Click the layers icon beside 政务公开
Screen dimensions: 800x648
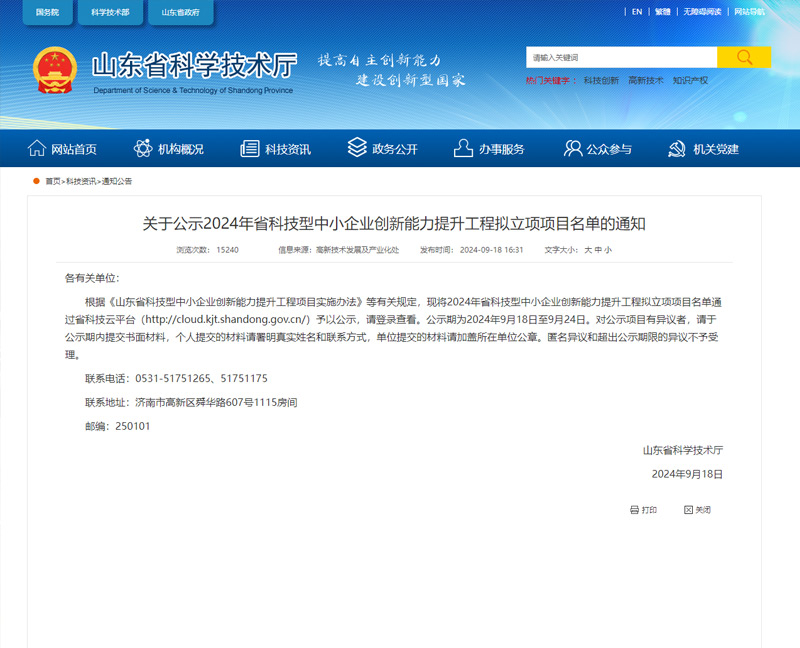357,147
